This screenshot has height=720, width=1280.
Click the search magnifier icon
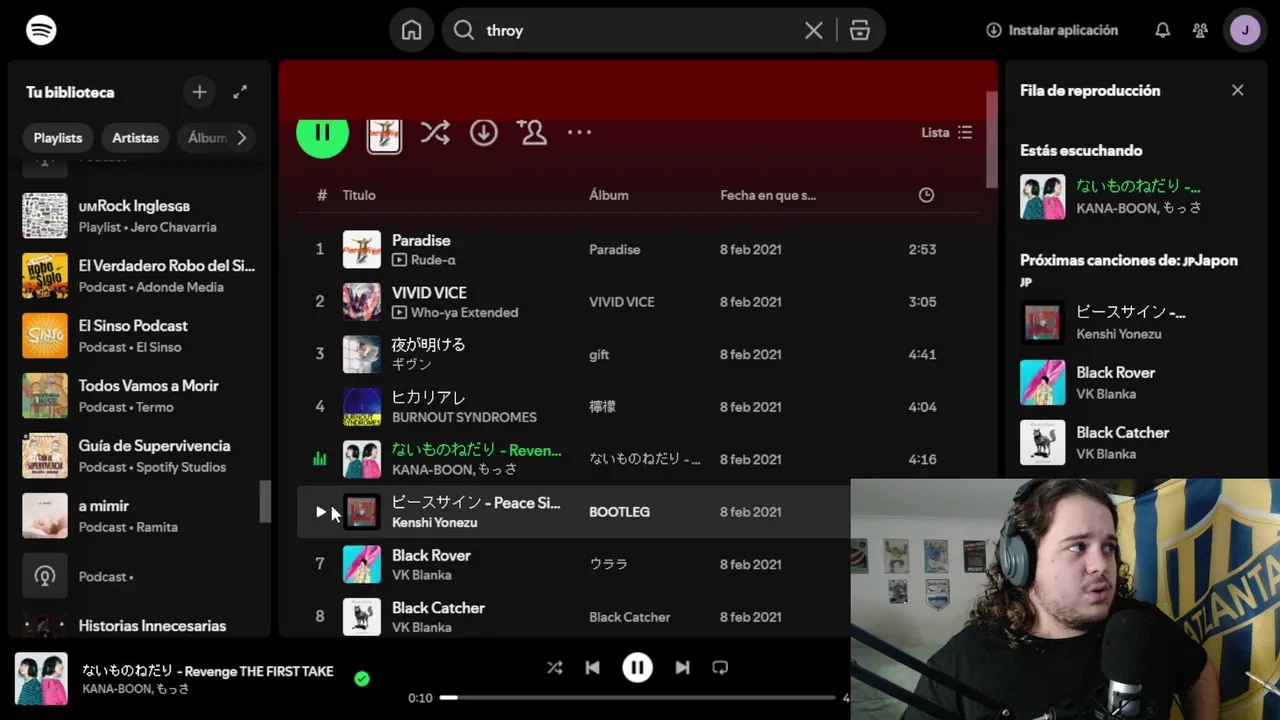[464, 30]
